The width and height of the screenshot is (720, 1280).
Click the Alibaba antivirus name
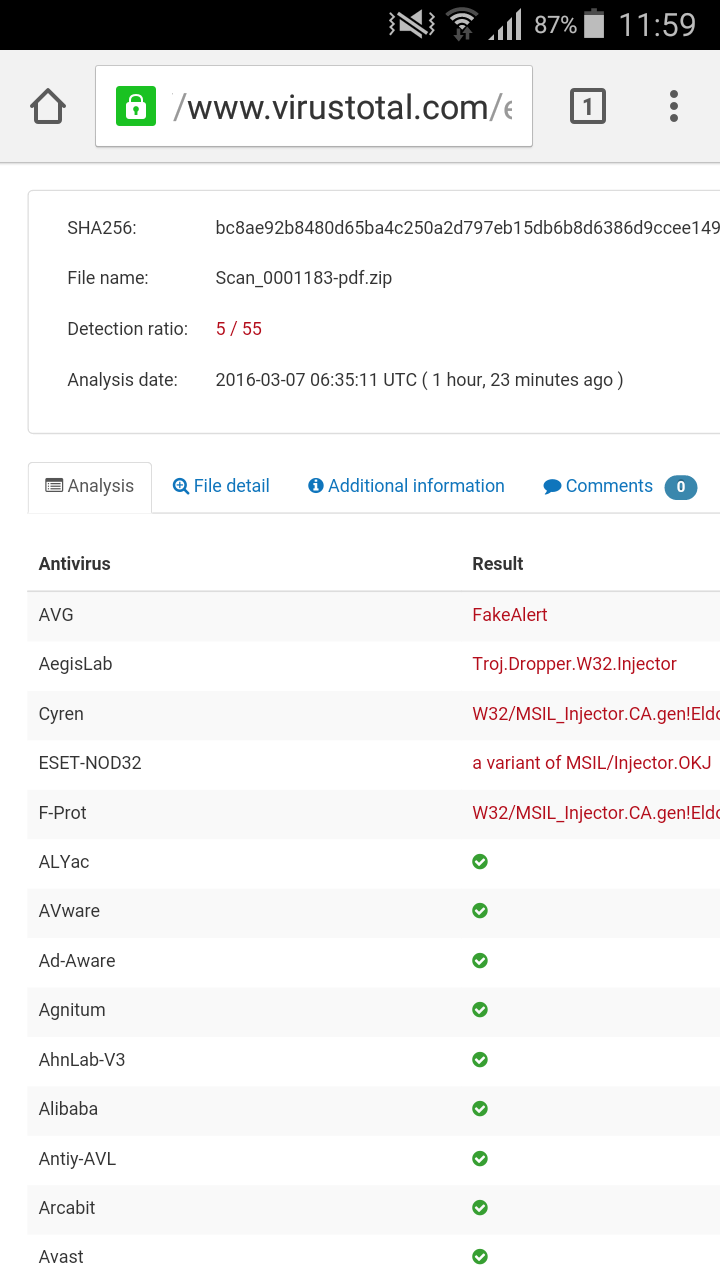pyautogui.click(x=68, y=1109)
